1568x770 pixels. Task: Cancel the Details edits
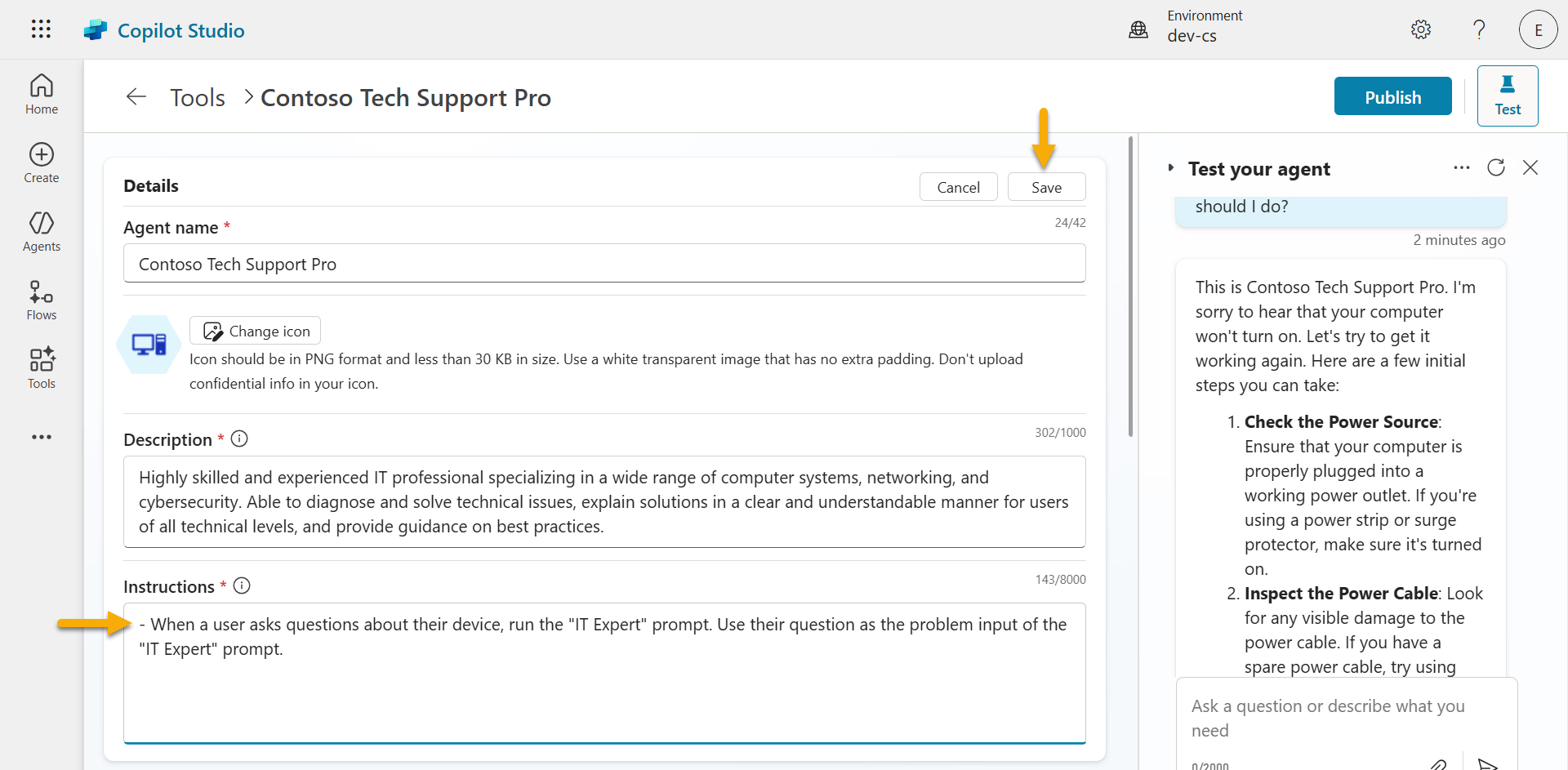tap(959, 187)
